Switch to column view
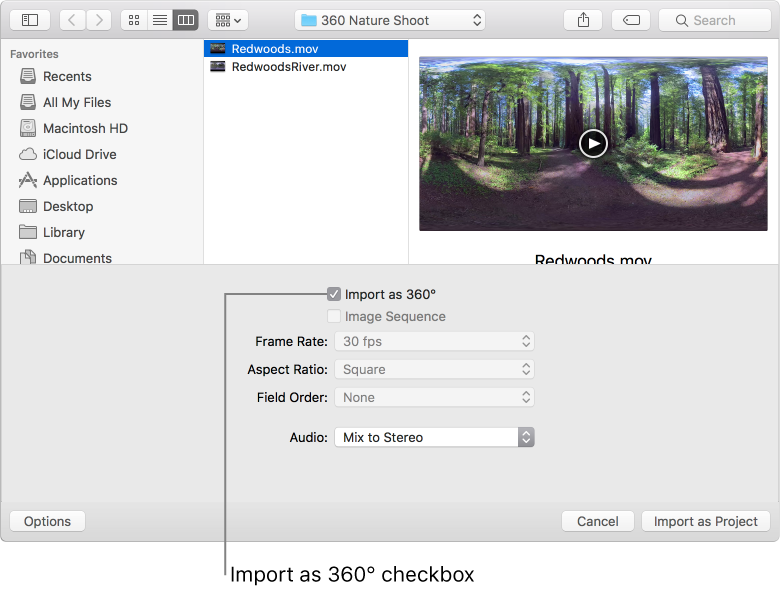This screenshot has width=780, height=592. point(186,20)
